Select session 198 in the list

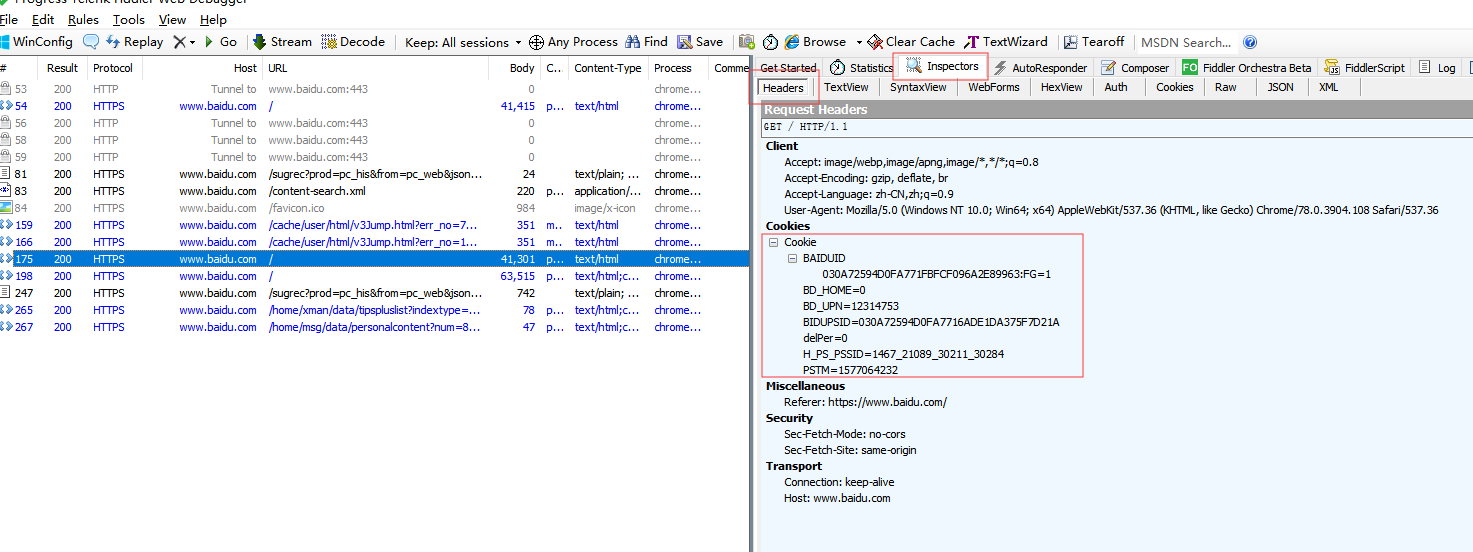[x=374, y=276]
